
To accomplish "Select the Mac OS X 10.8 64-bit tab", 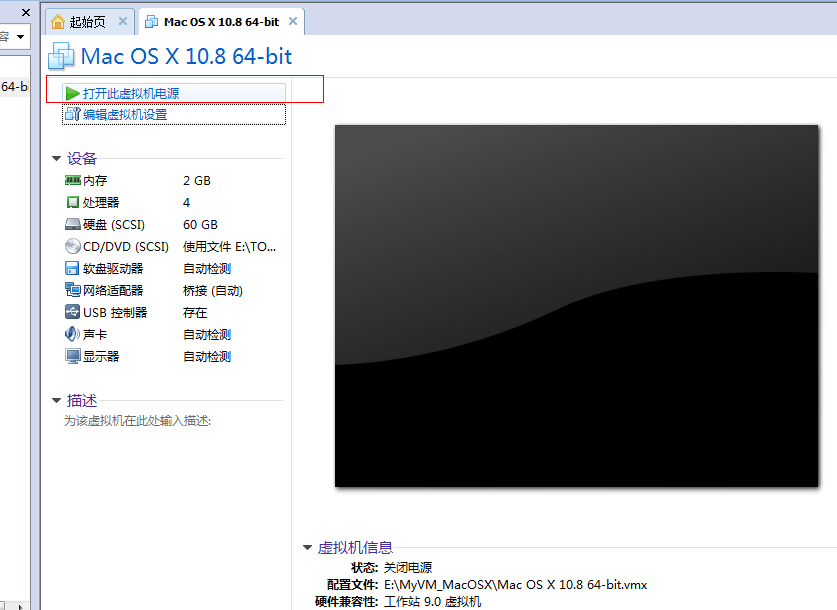I will coord(222,22).
